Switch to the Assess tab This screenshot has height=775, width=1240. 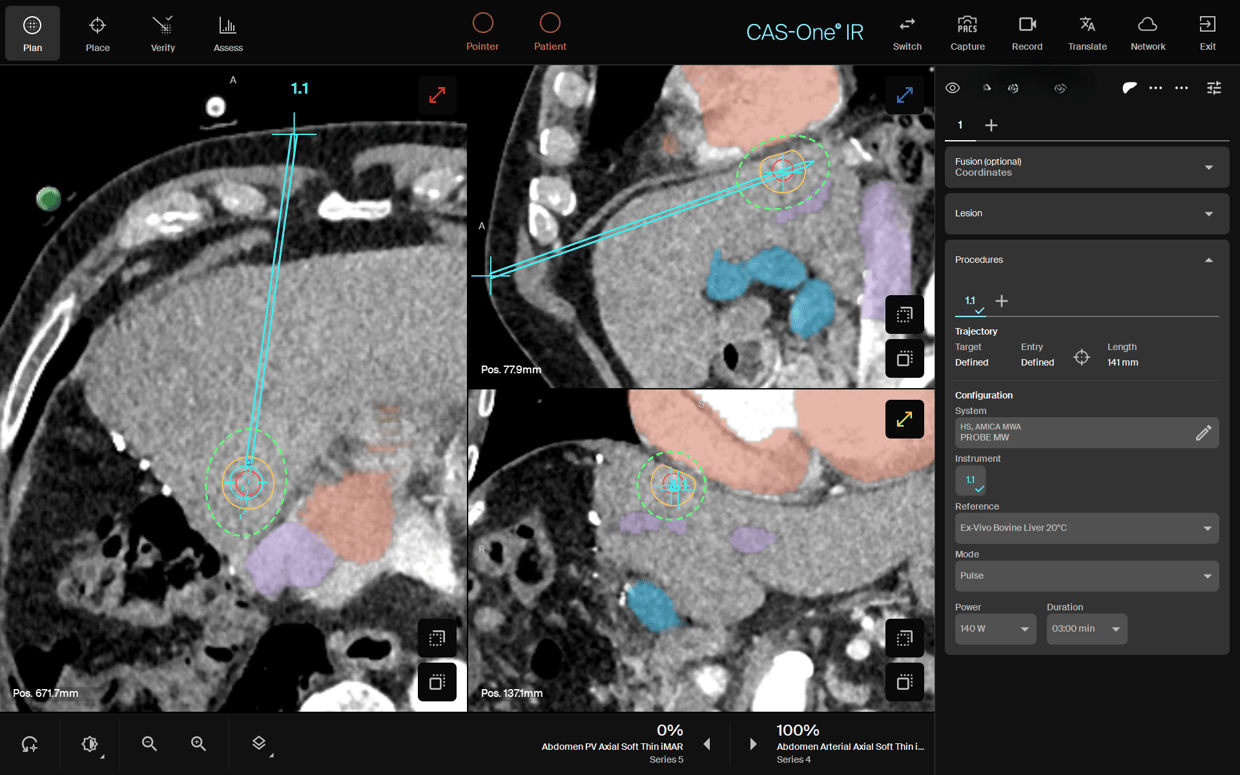(x=228, y=33)
